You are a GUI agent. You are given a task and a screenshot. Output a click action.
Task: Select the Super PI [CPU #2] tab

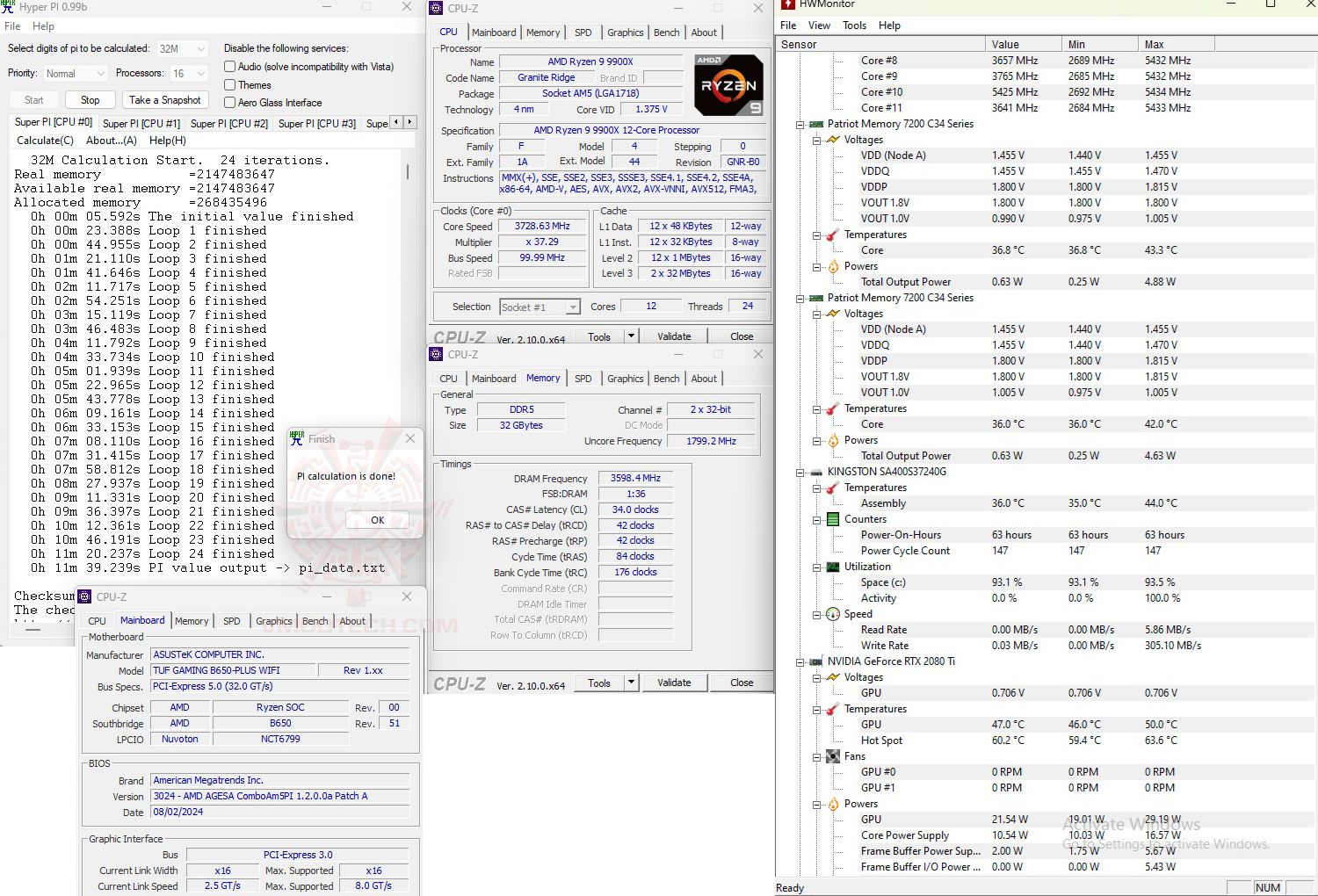point(228,124)
